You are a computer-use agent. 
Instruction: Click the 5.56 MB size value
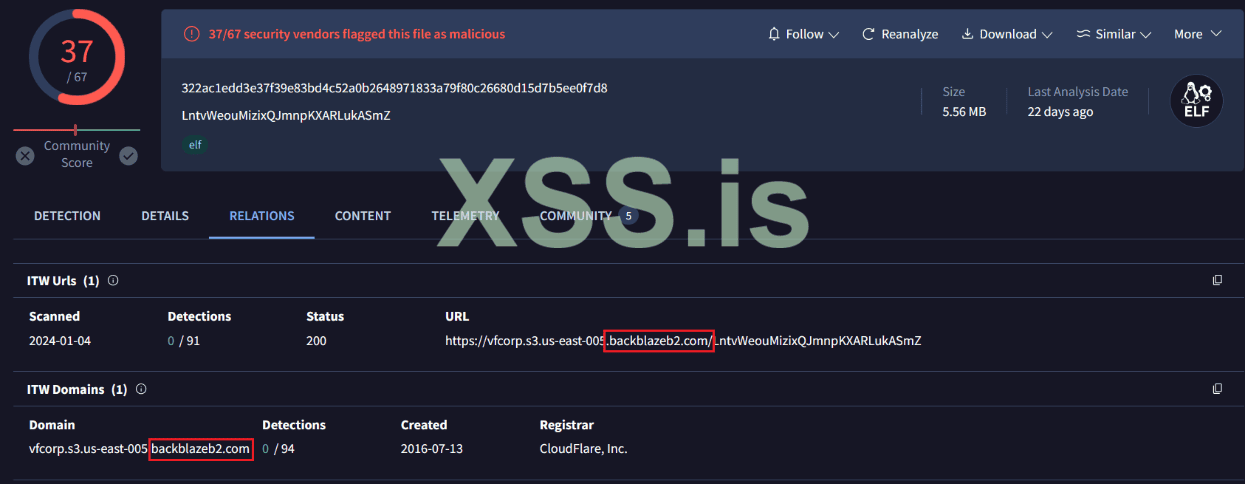coord(964,112)
